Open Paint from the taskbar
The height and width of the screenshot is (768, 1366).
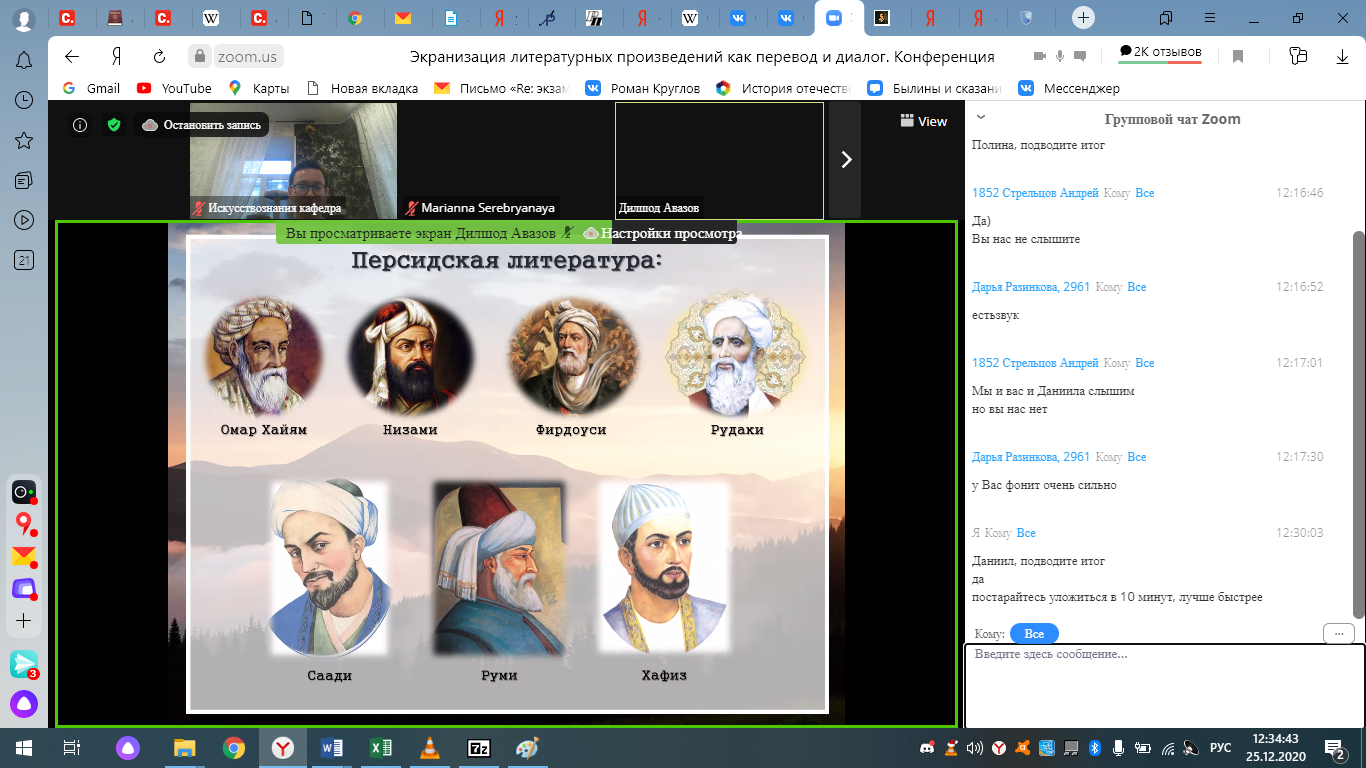[527, 748]
